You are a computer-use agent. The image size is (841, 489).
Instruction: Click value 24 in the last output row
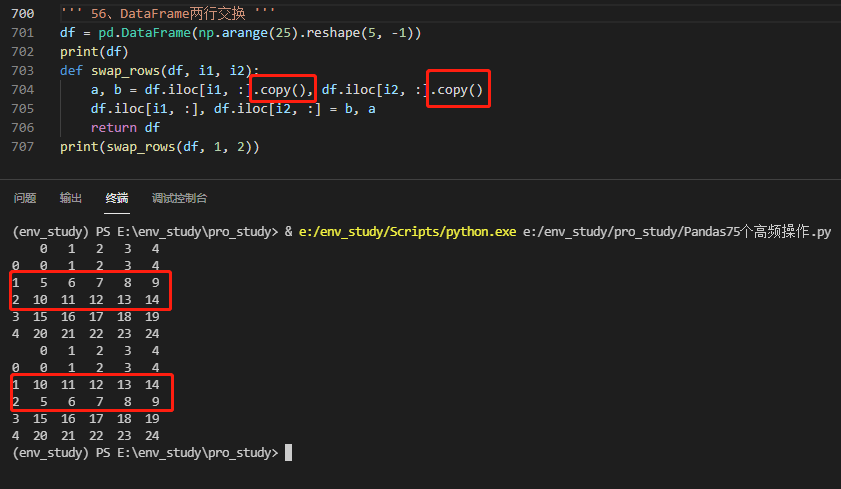coord(152,435)
